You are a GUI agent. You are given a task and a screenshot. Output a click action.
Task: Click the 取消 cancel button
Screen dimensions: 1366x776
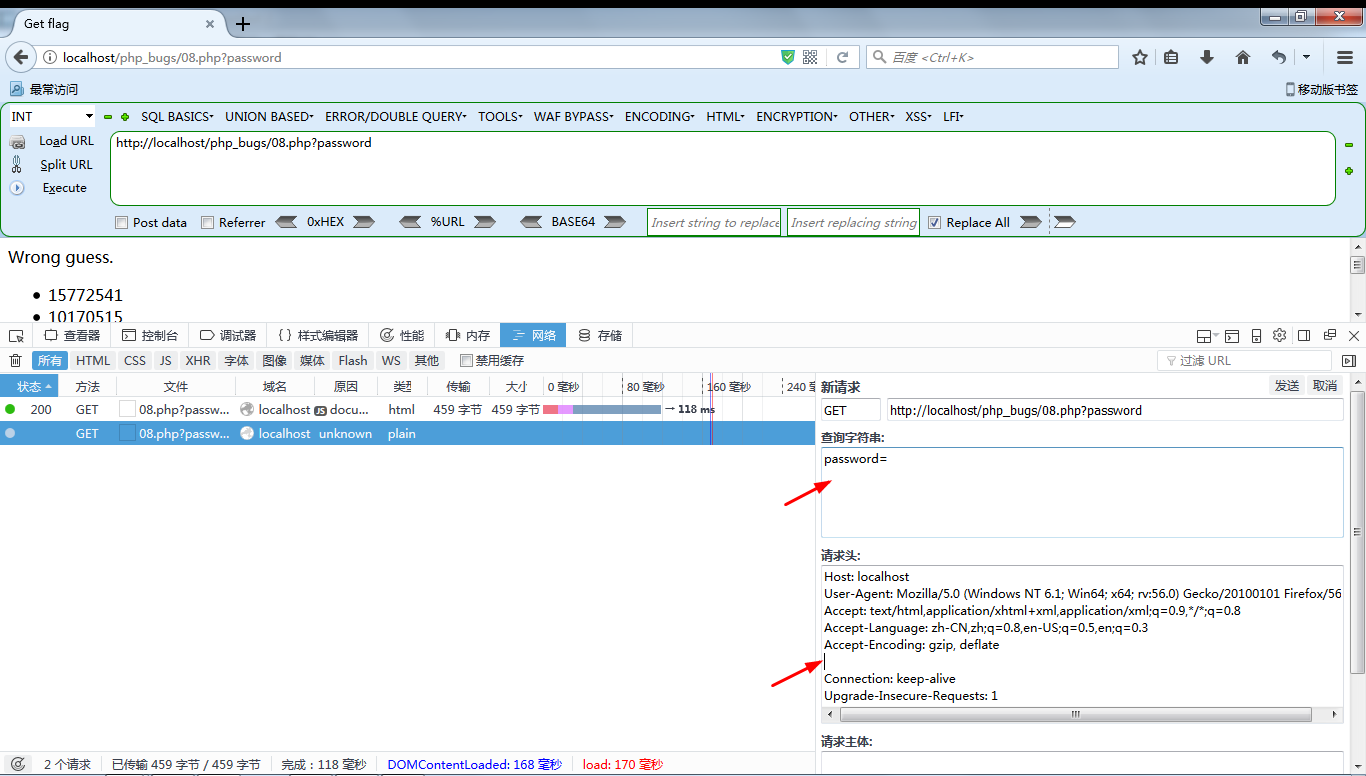pyautogui.click(x=1325, y=385)
